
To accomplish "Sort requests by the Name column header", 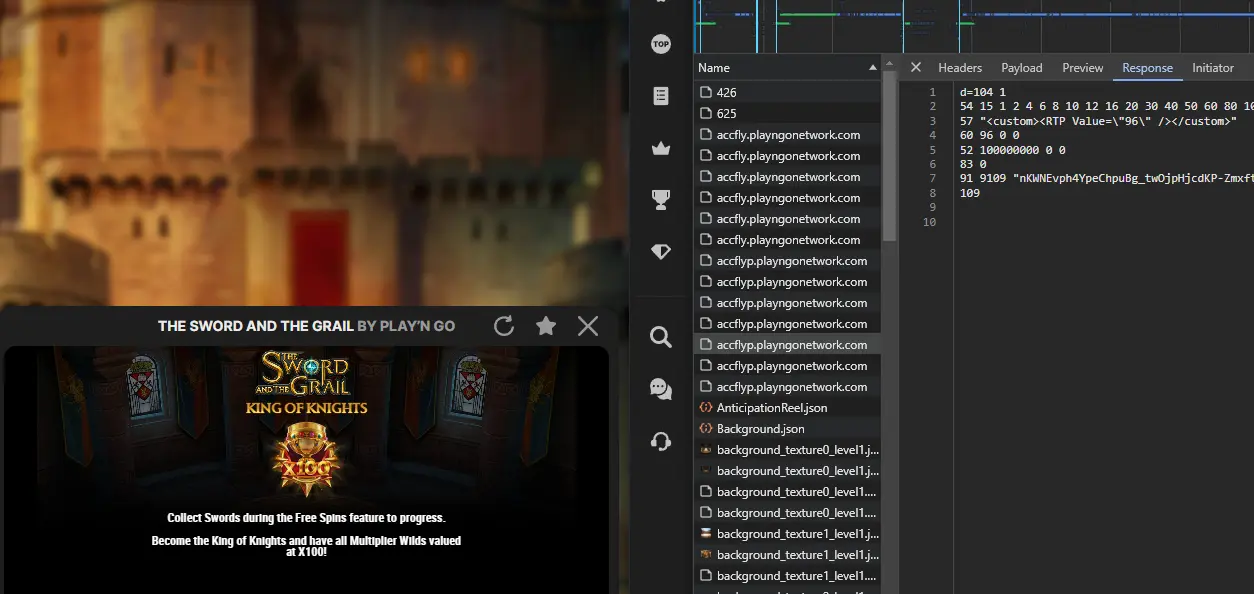I will point(787,67).
